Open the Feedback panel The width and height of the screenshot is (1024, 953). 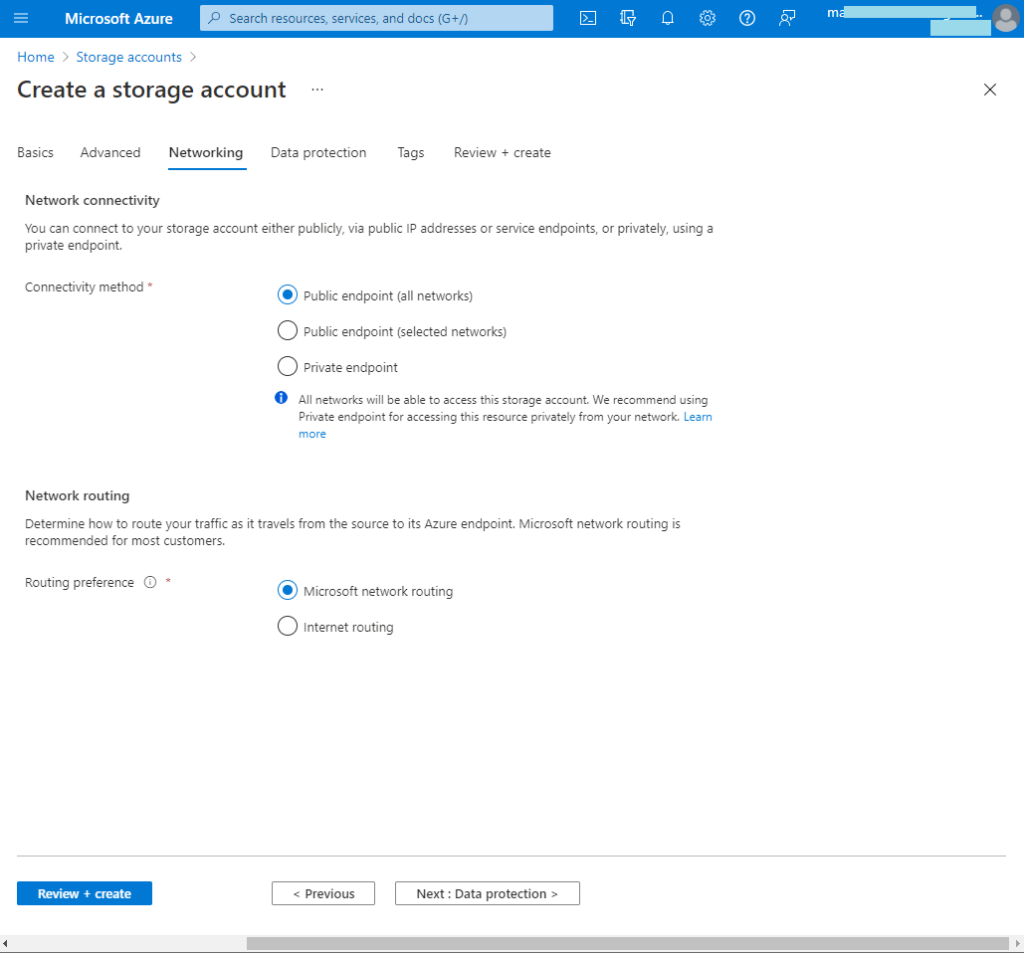pyautogui.click(x=787, y=18)
